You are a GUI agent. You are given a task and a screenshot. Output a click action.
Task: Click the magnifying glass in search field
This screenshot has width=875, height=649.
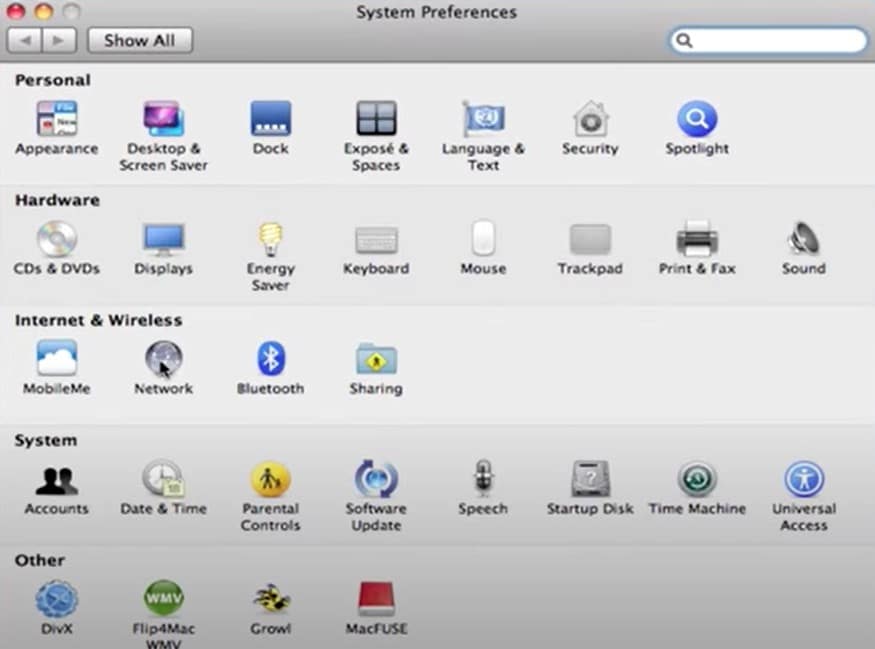pyautogui.click(x=684, y=40)
